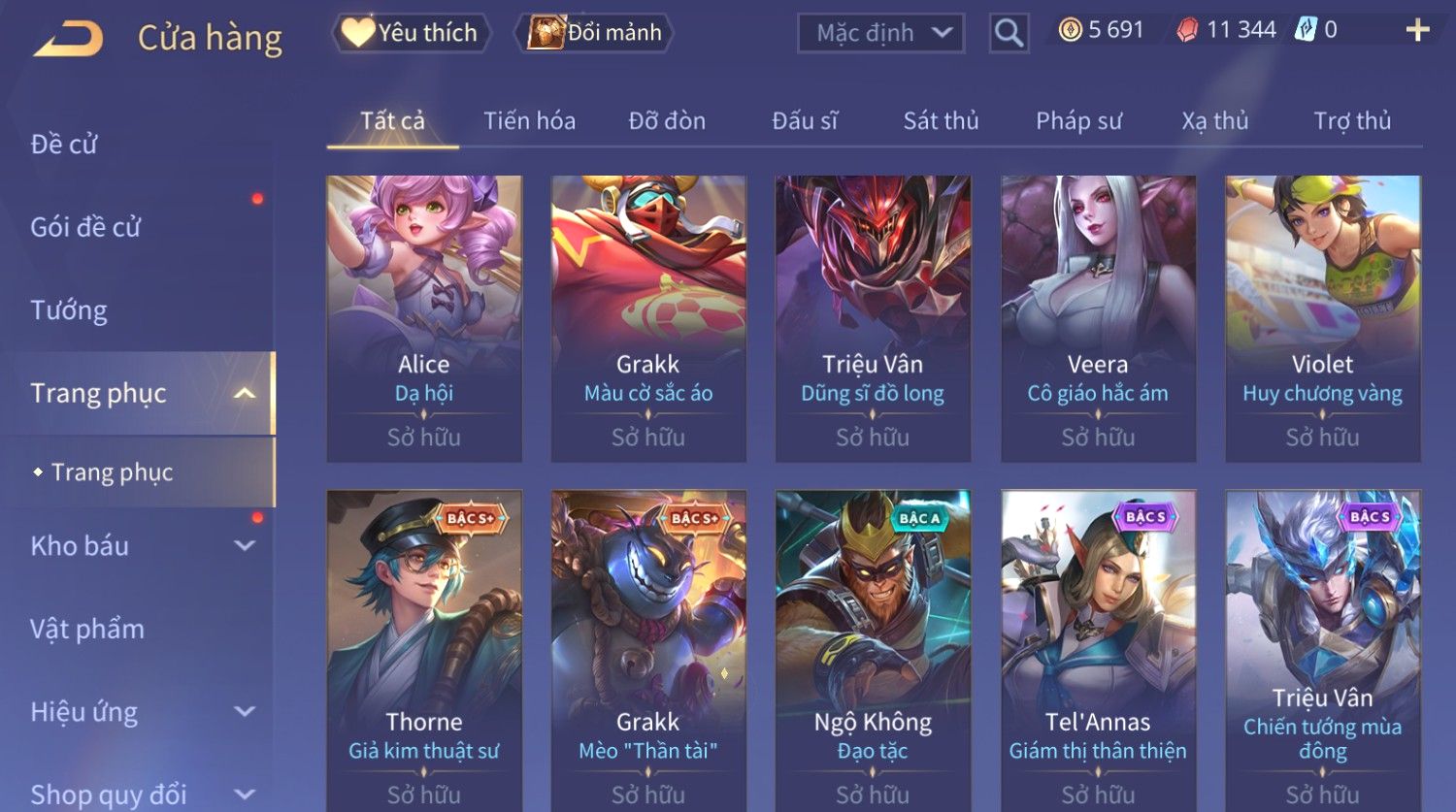
Task: Open the search magnifier icon
Action: 1009,33
